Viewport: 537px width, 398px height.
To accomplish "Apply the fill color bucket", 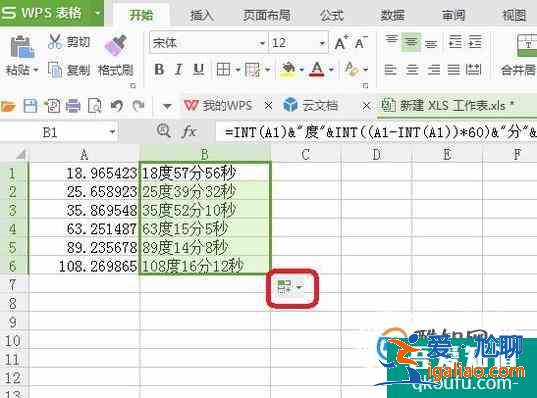I will [x=288, y=69].
